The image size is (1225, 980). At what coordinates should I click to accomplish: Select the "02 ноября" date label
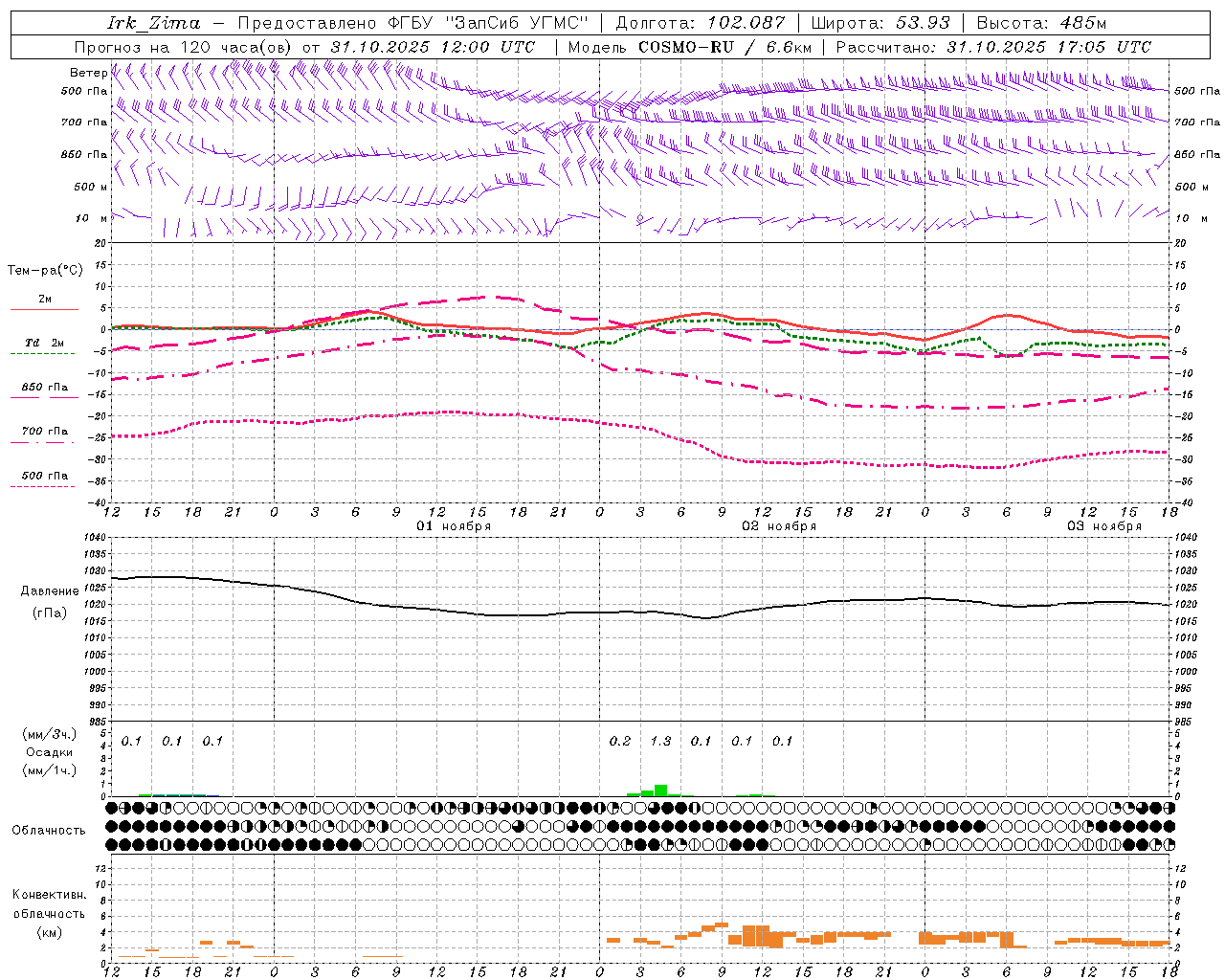779,526
